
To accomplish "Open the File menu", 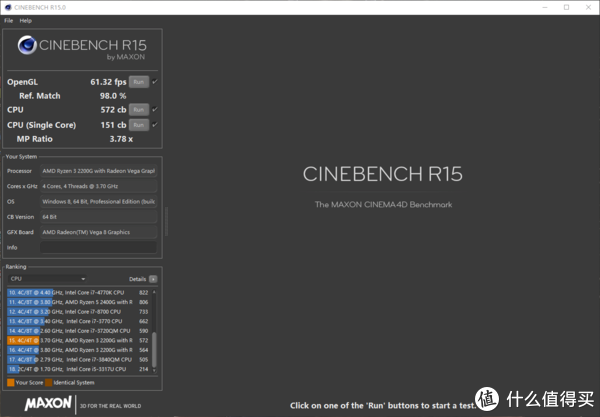I will point(8,21).
